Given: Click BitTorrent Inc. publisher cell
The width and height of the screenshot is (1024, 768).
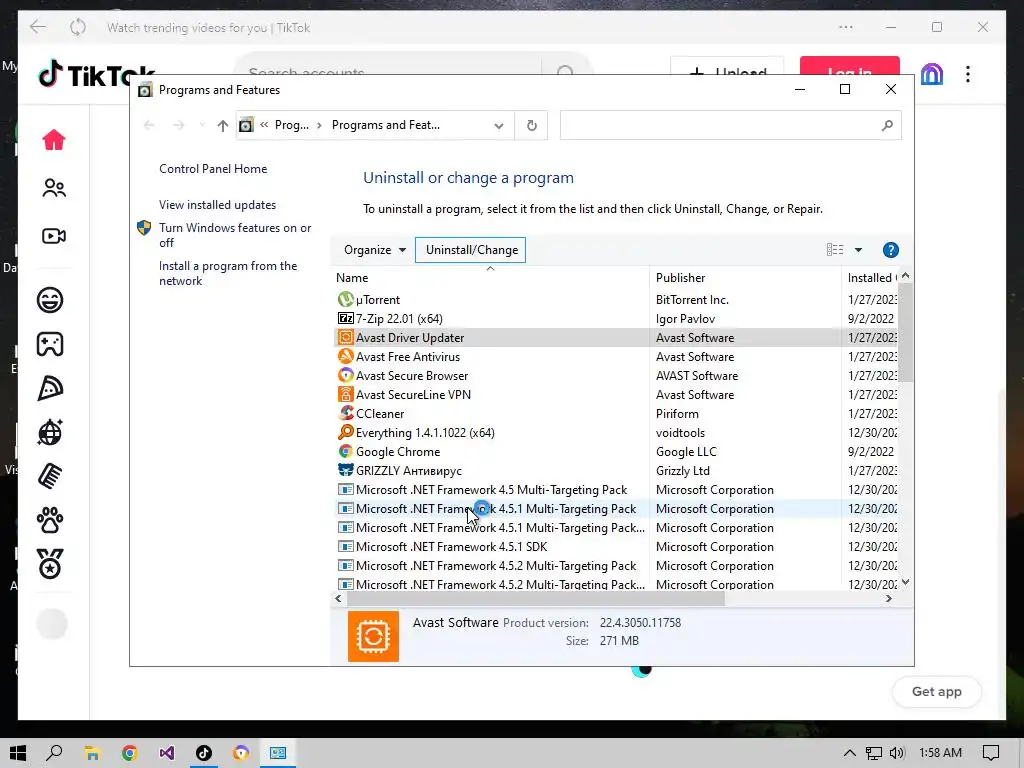Looking at the screenshot, I should pos(692,300).
